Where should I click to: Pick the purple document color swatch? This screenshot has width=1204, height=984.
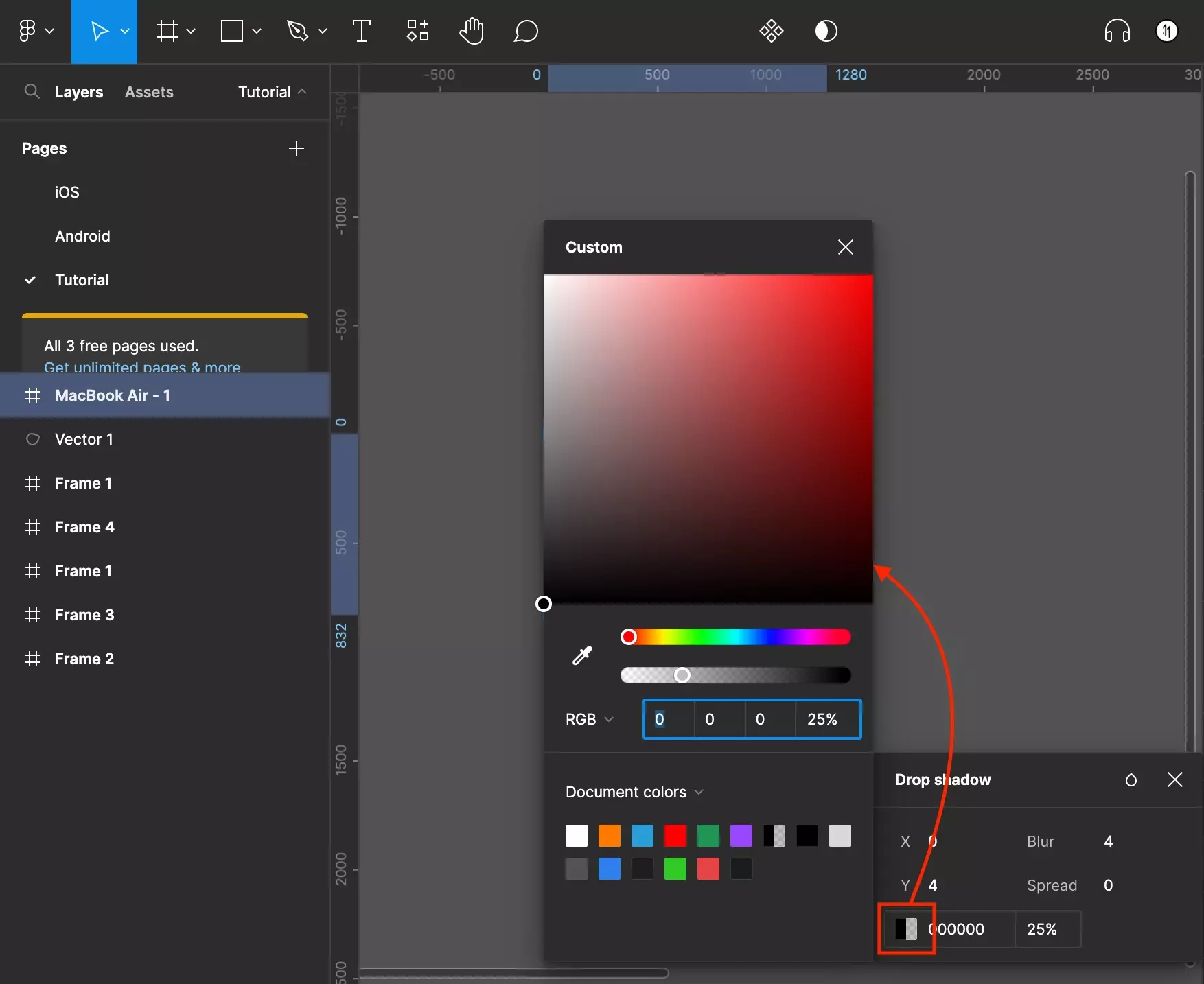(741, 836)
